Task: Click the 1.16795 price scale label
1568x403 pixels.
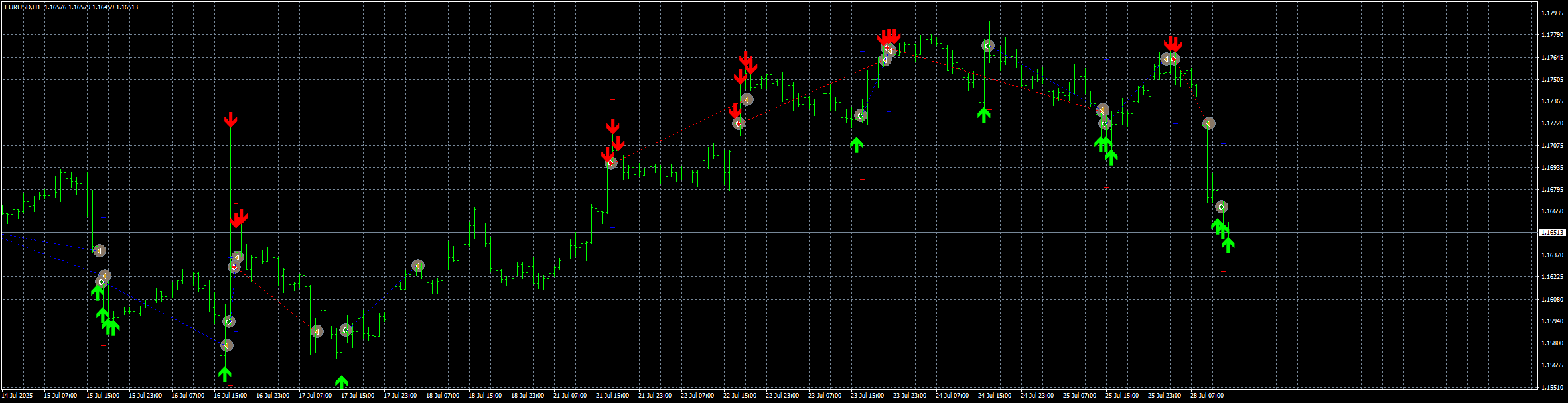Action: click(1553, 190)
